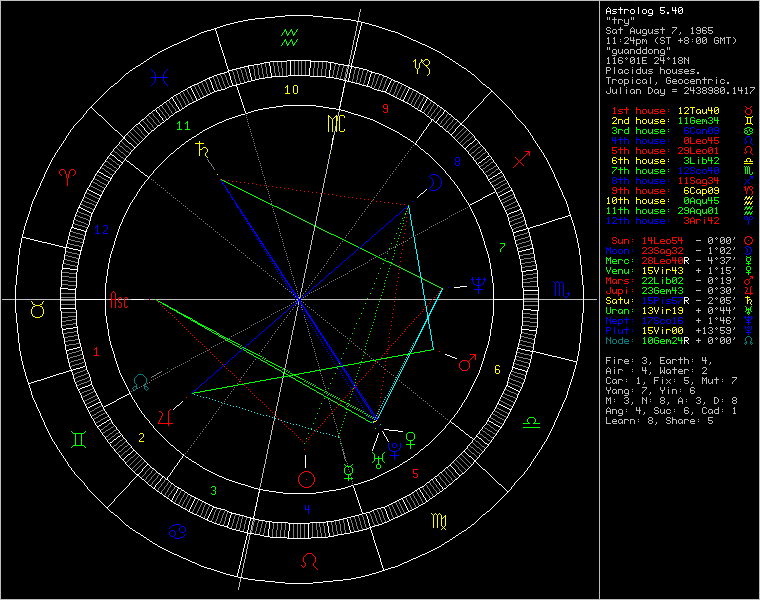Click house number 4 in the wheel
Viewport: 760px width, 600px height.
[307, 509]
